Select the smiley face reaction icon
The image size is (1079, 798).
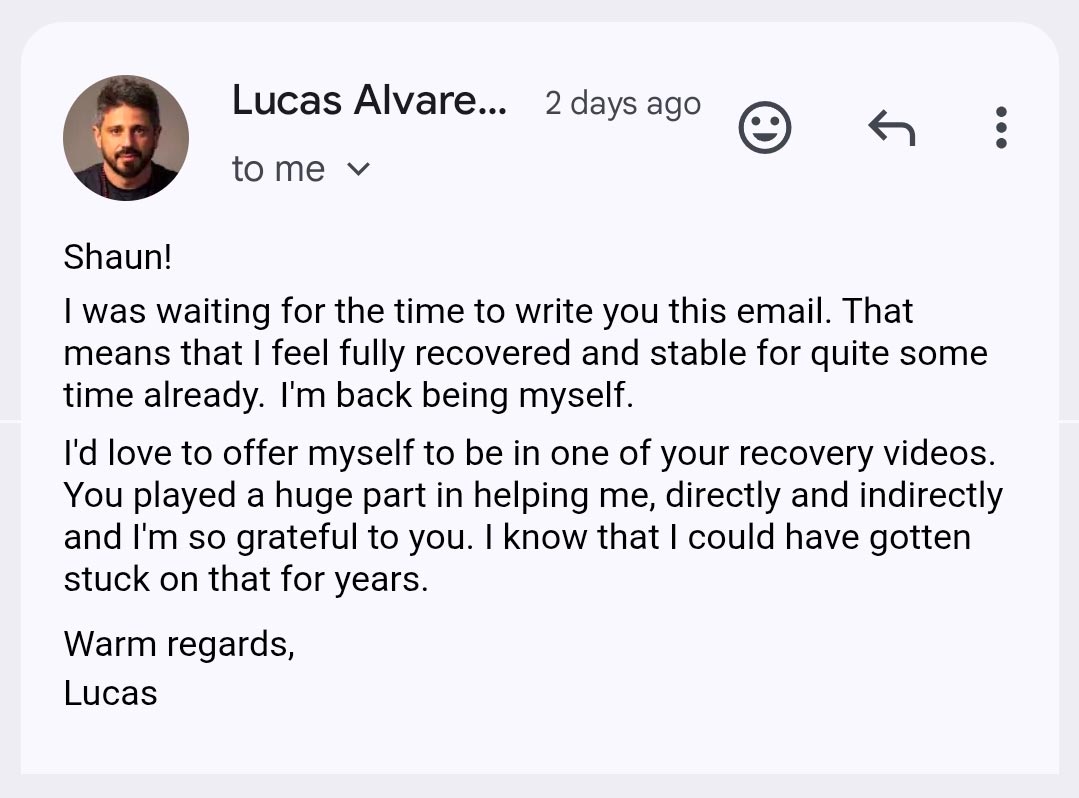[764, 127]
